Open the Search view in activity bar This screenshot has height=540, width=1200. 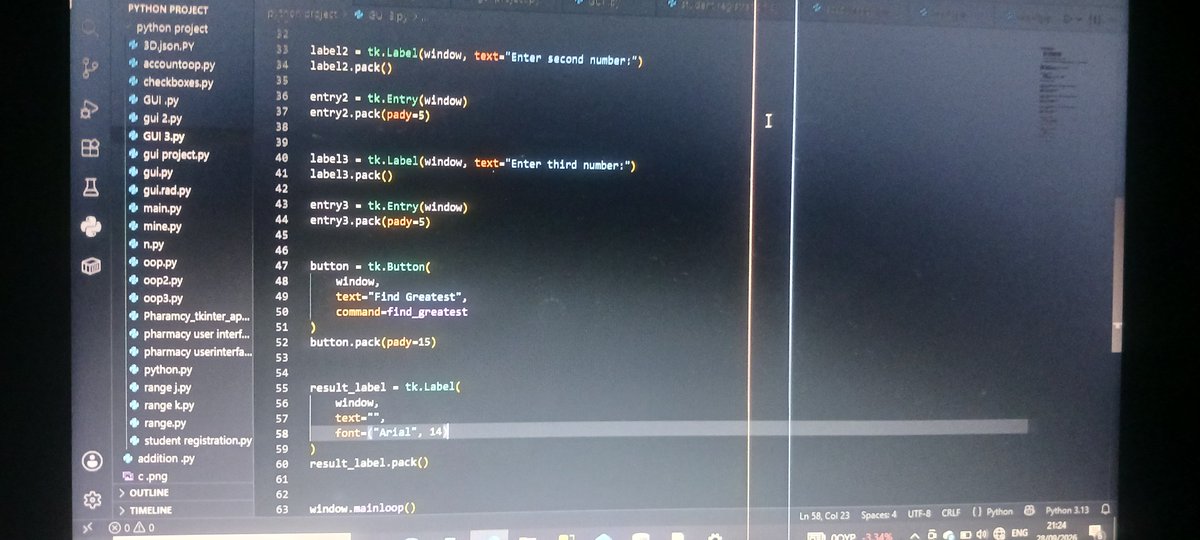click(x=92, y=30)
